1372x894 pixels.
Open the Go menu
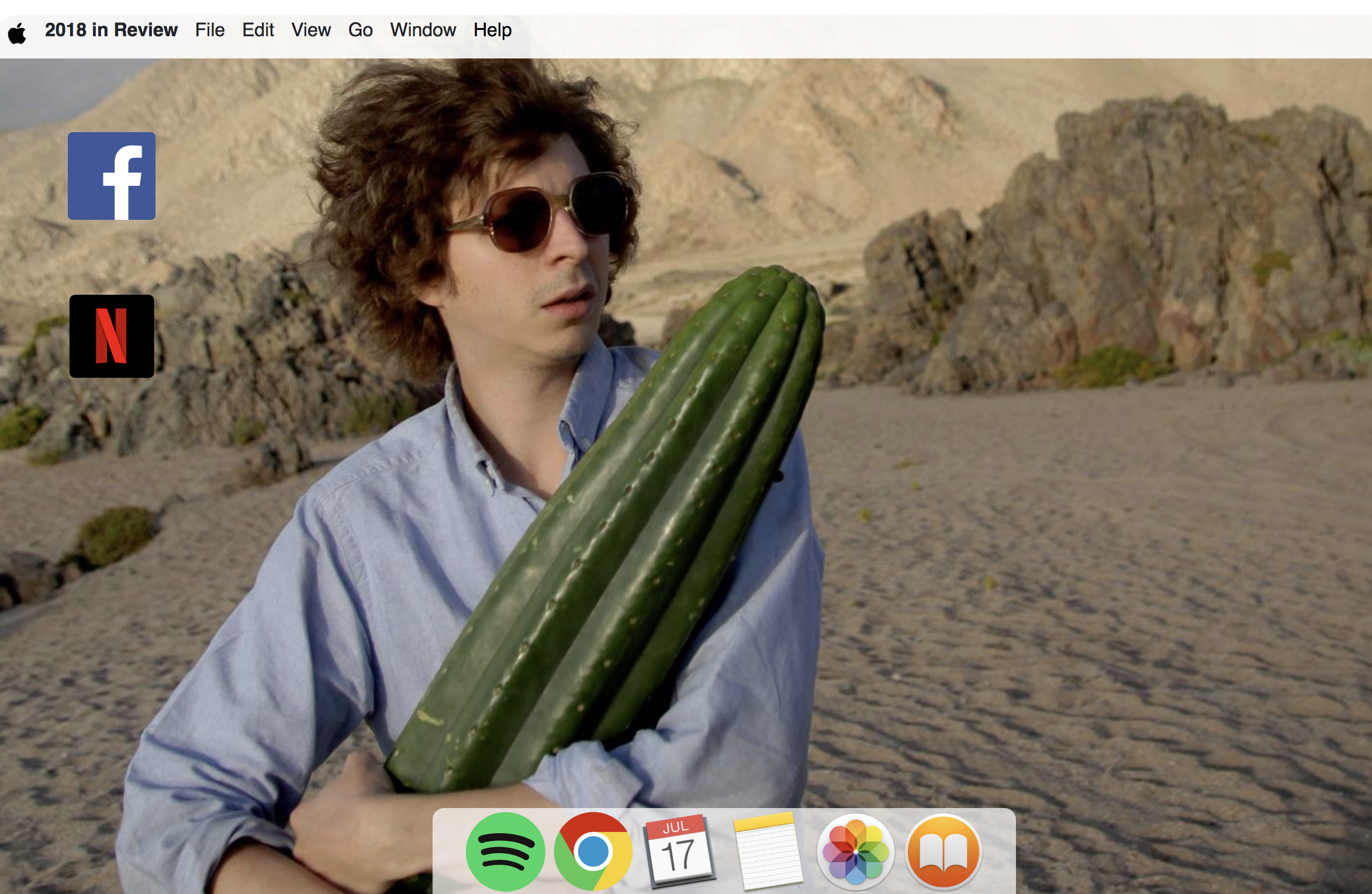pyautogui.click(x=360, y=30)
